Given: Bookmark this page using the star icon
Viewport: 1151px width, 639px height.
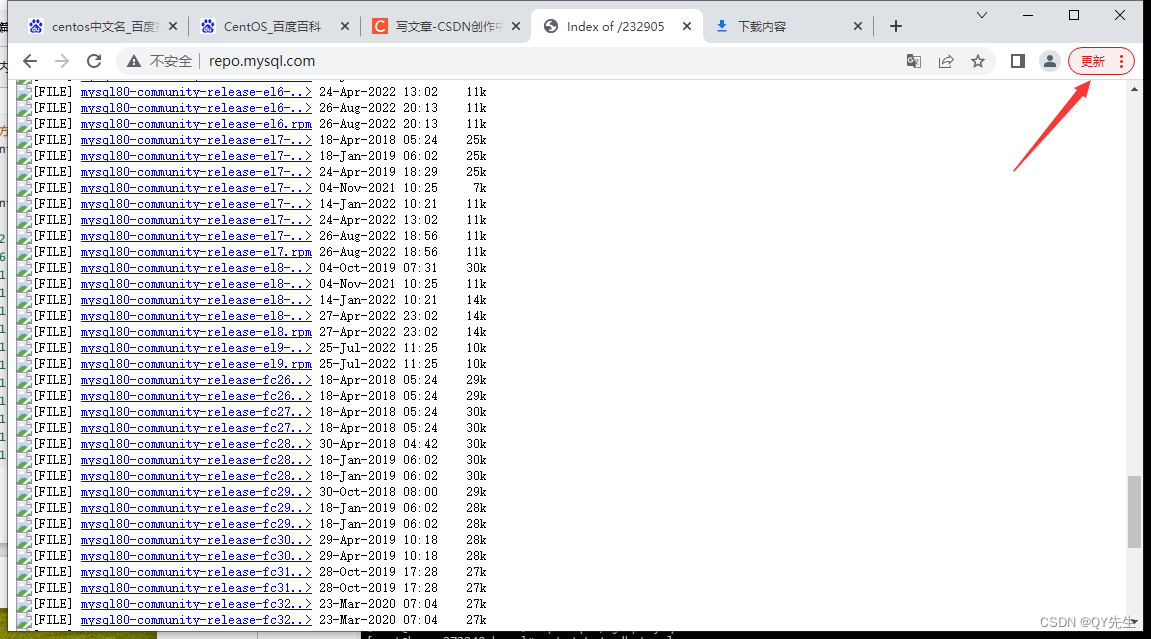Looking at the screenshot, I should pos(978,61).
